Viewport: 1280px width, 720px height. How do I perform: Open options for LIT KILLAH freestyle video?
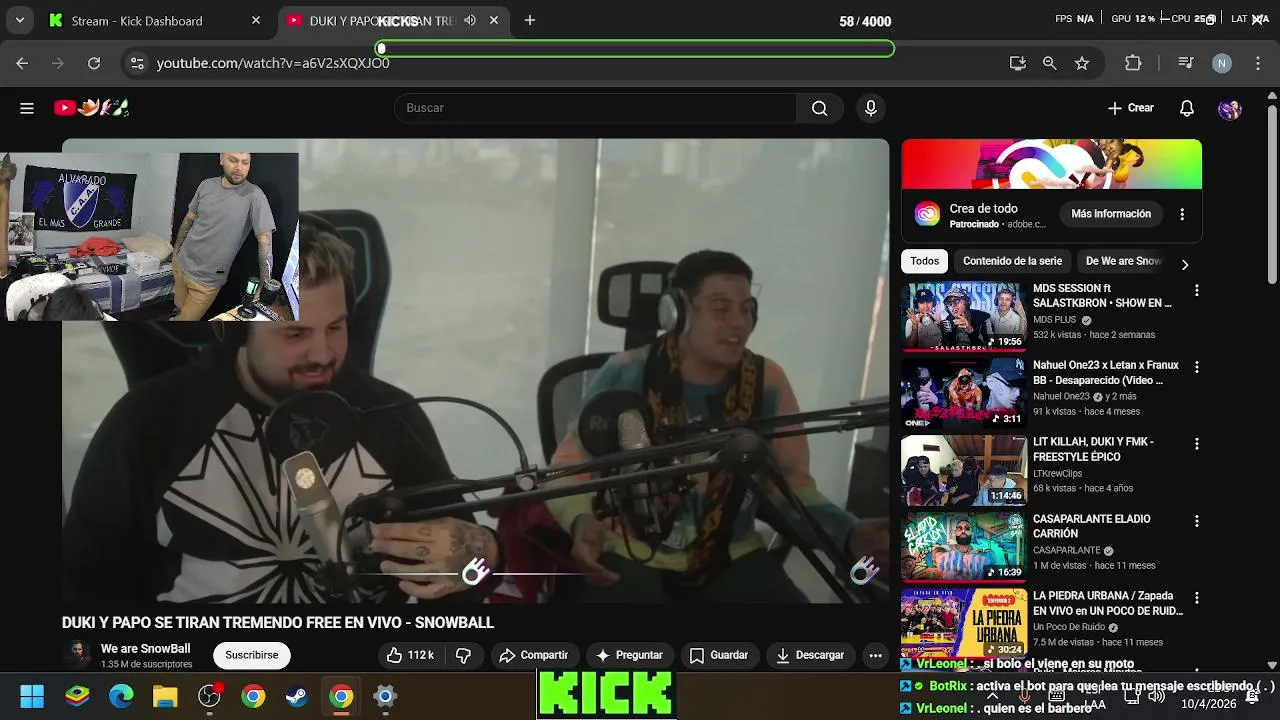(1196, 444)
